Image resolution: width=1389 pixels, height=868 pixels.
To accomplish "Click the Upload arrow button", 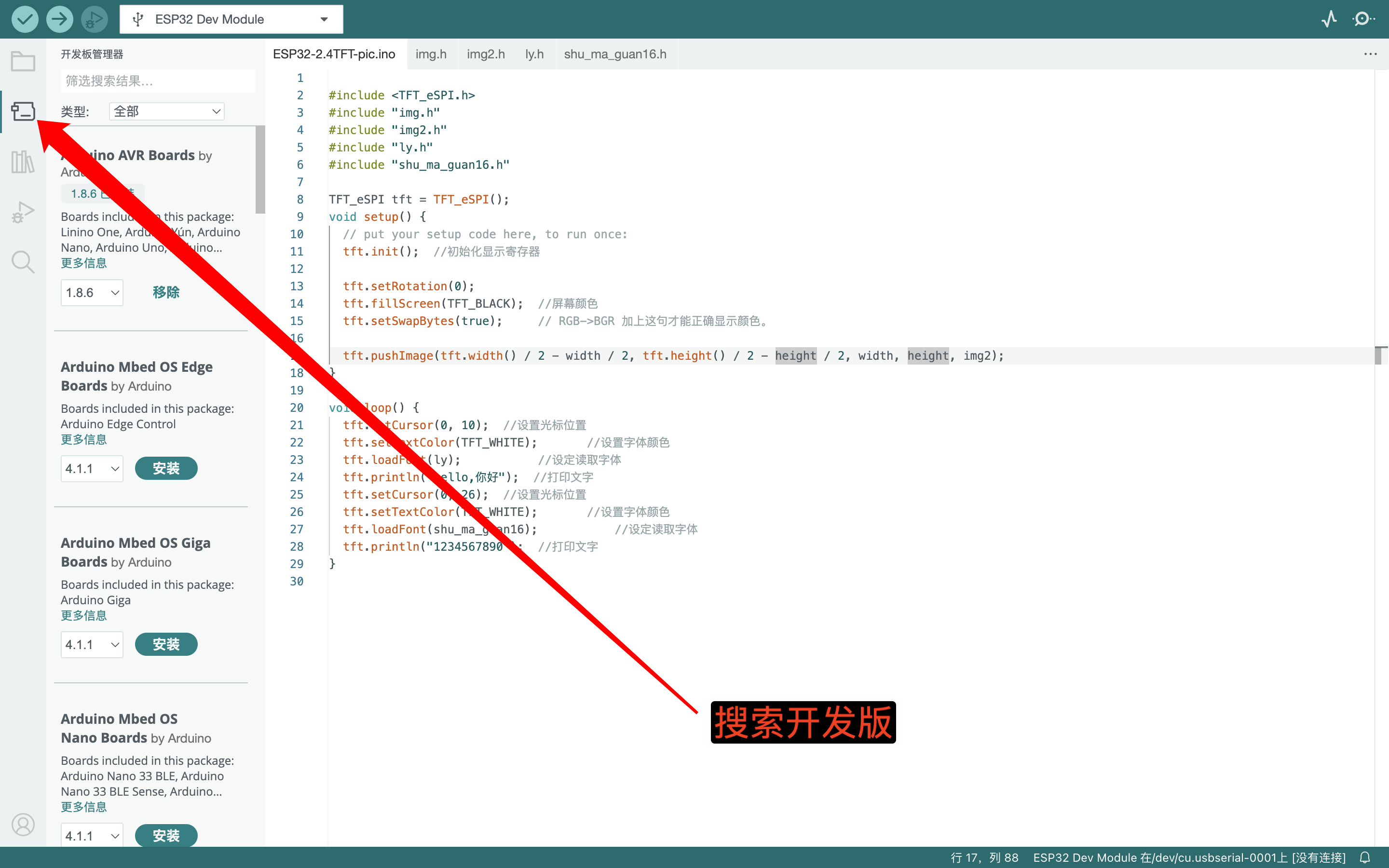I will coord(59,19).
